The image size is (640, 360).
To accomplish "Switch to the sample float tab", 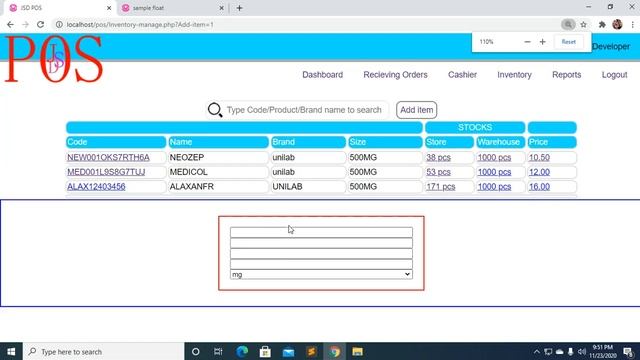I will tap(172, 8).
